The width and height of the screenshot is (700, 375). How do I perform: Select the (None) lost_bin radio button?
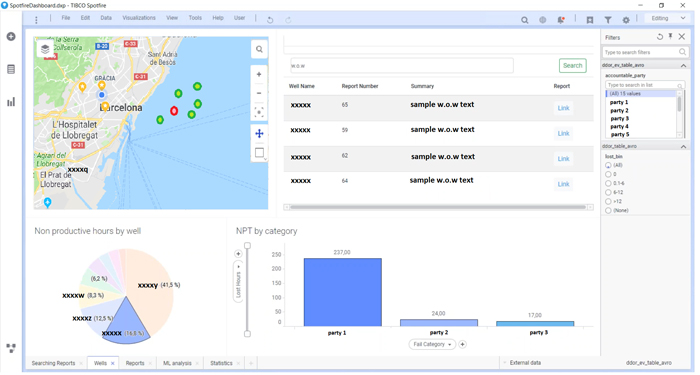(608, 210)
